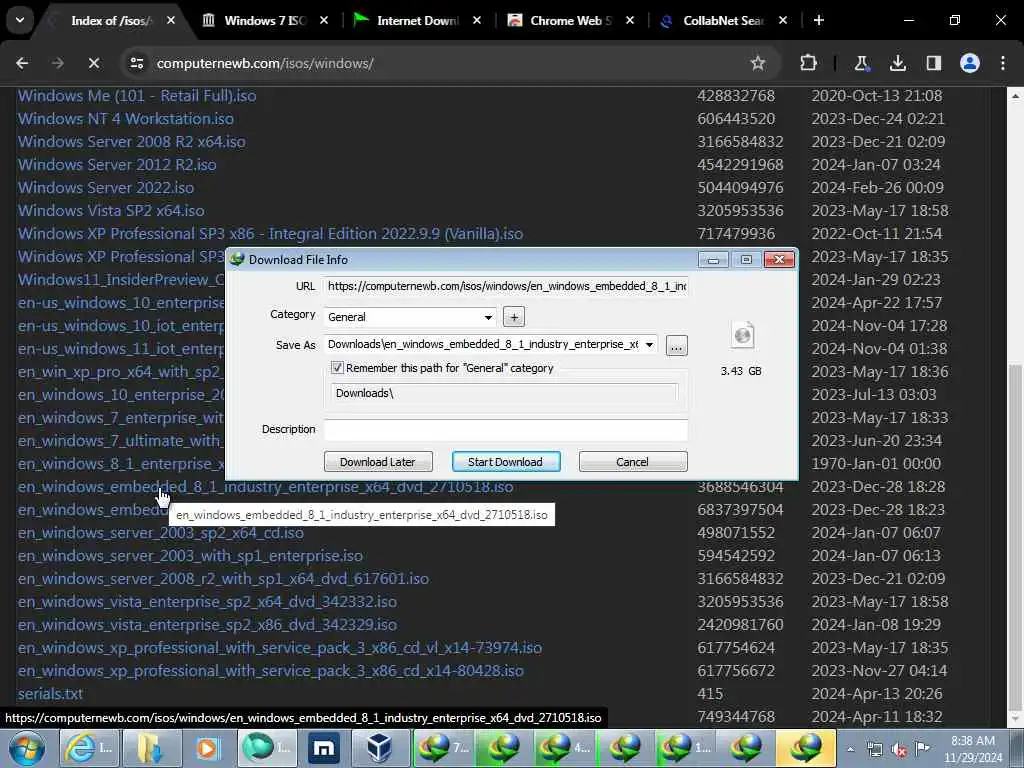Open the Chrome profile avatar

pos(969,63)
